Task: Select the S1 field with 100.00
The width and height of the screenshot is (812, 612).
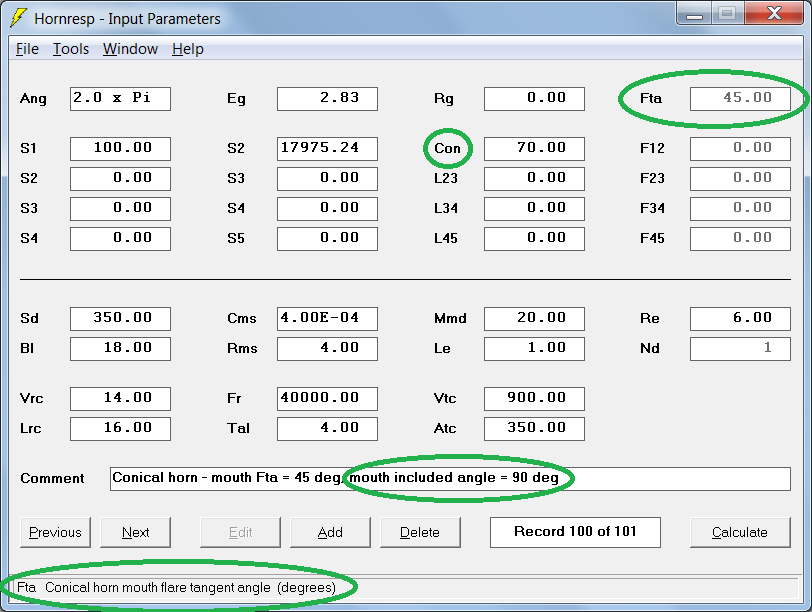Action: pos(120,149)
